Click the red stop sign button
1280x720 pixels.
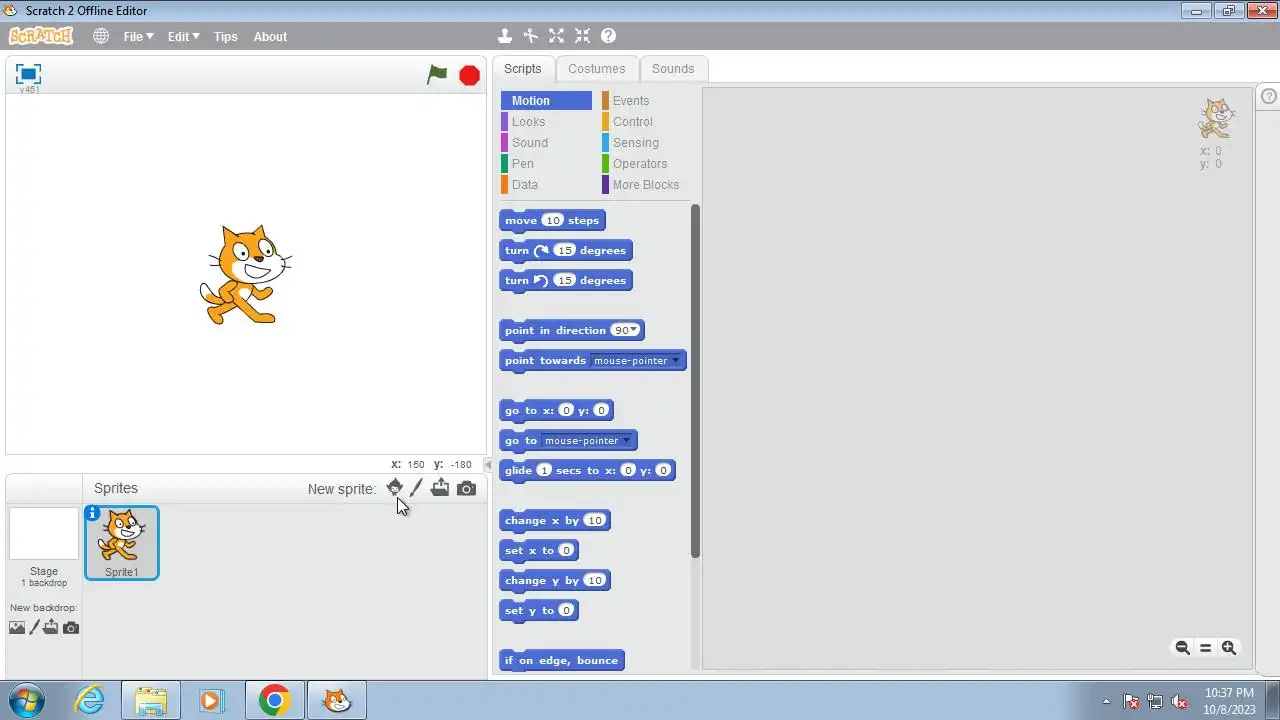(x=469, y=75)
